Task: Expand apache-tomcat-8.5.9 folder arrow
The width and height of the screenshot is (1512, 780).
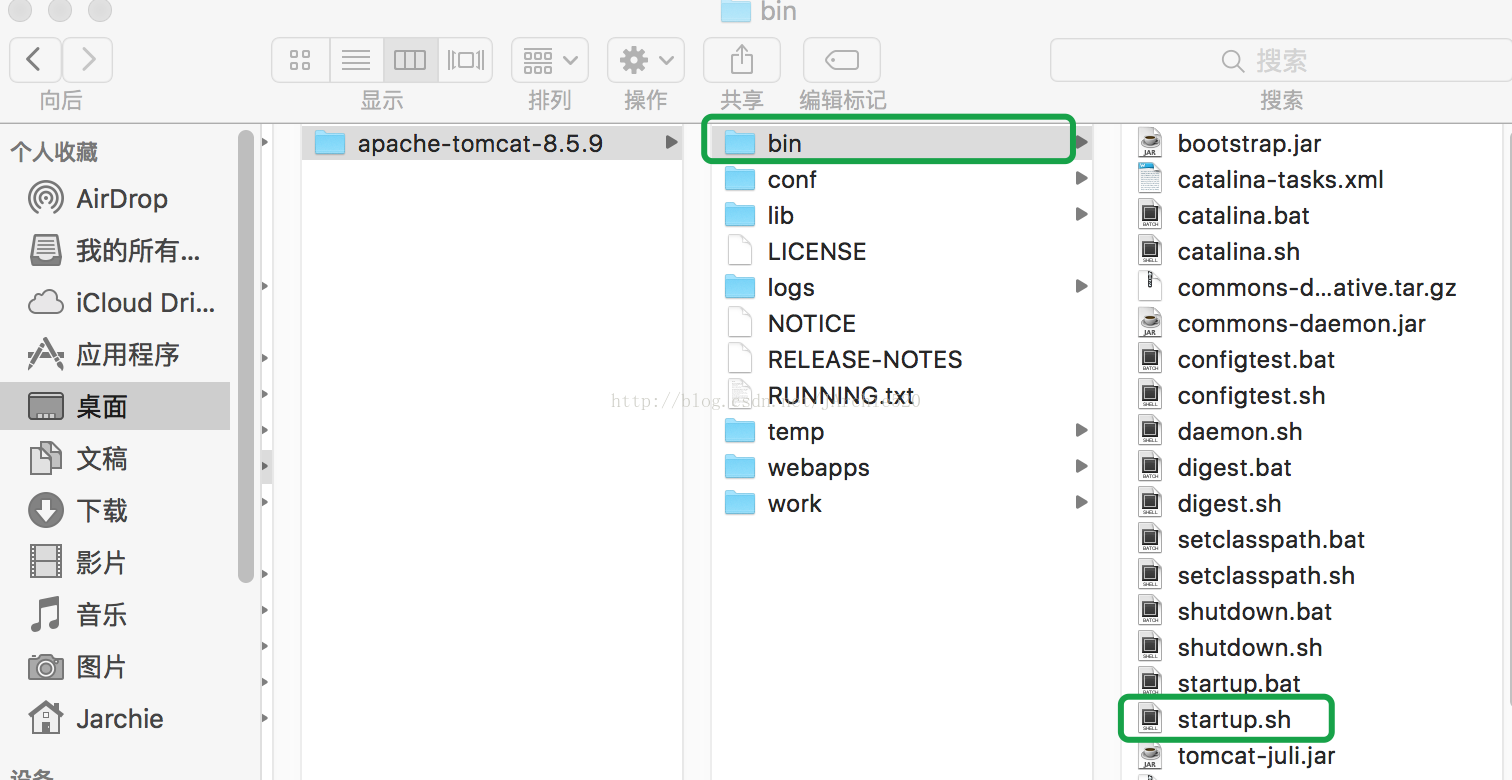Action: (671, 143)
